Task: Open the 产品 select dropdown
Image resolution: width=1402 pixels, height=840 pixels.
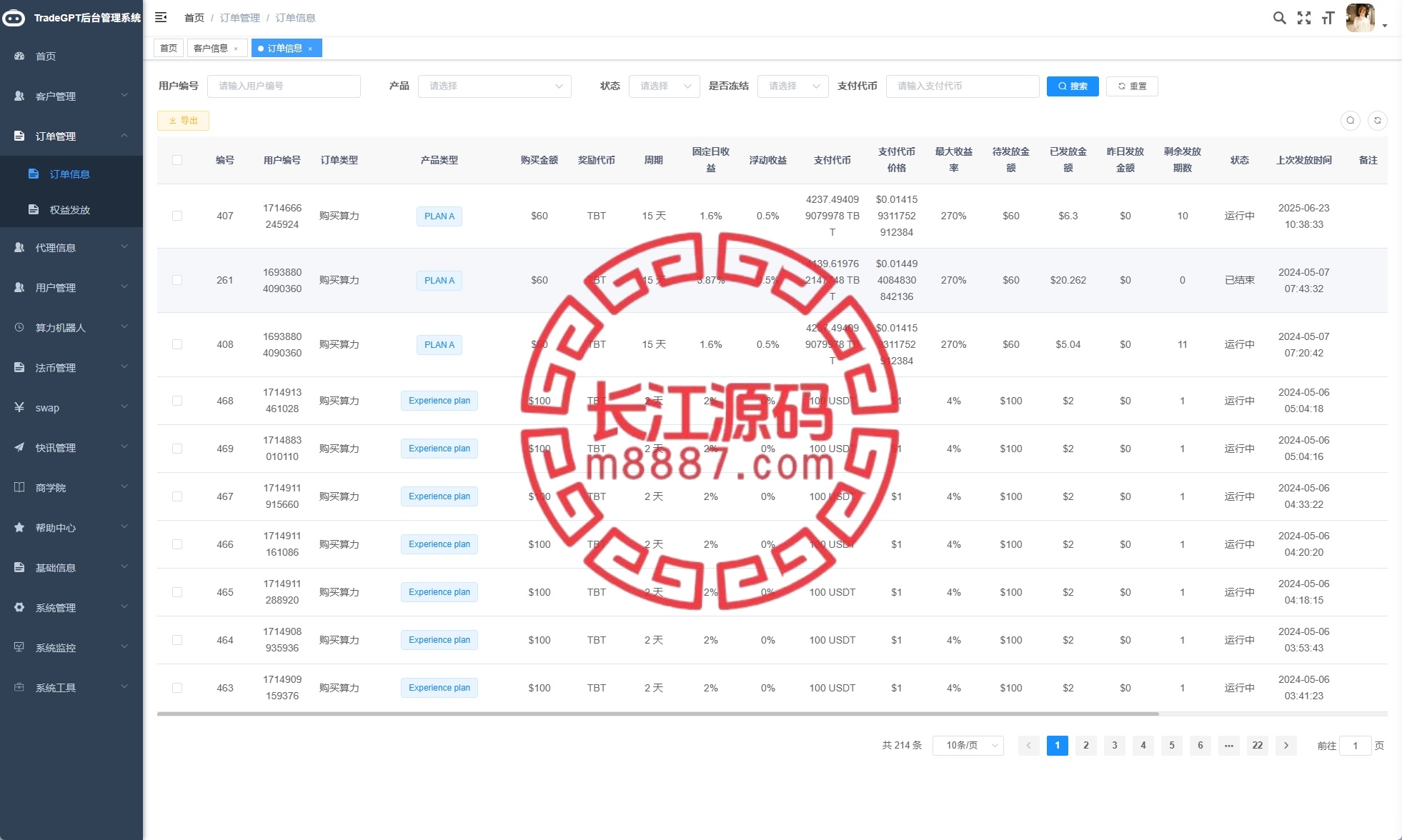Action: 494,86
